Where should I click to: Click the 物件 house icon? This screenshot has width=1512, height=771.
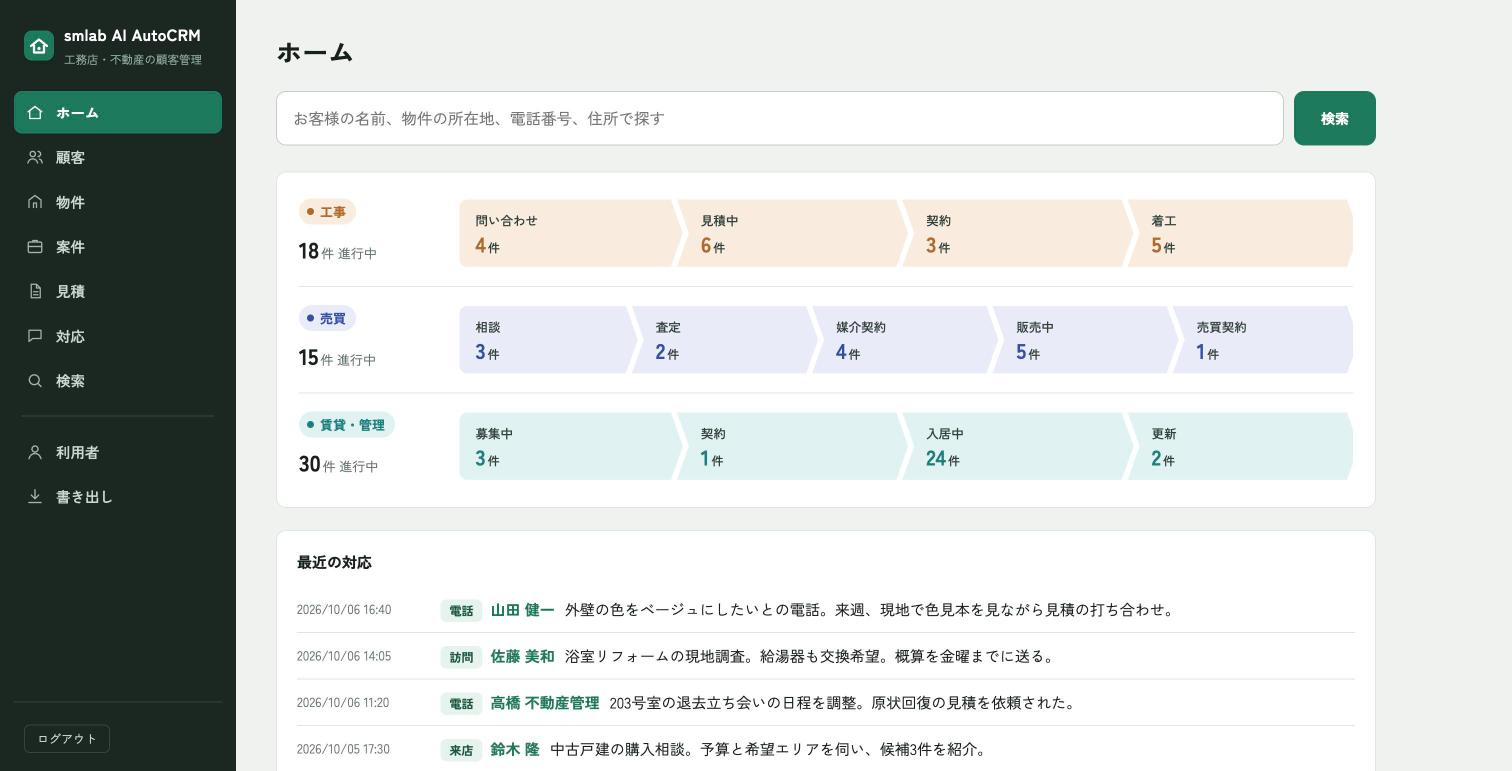coord(35,202)
